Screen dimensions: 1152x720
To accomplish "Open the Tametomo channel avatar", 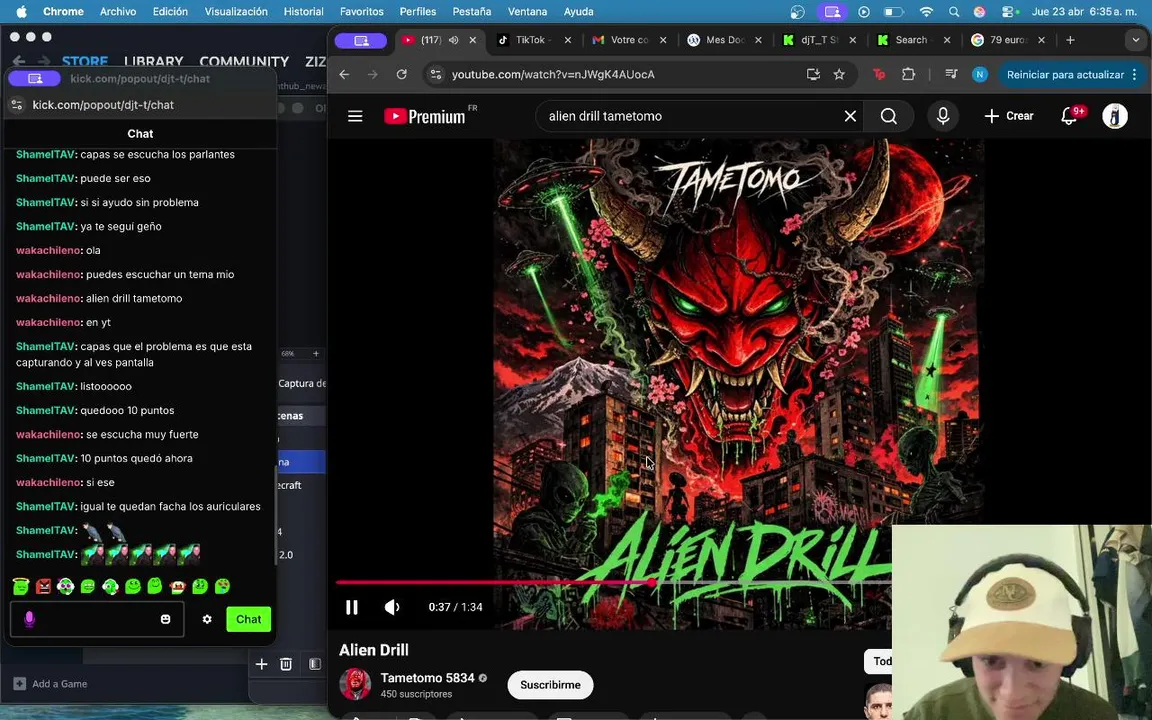I will coord(355,684).
